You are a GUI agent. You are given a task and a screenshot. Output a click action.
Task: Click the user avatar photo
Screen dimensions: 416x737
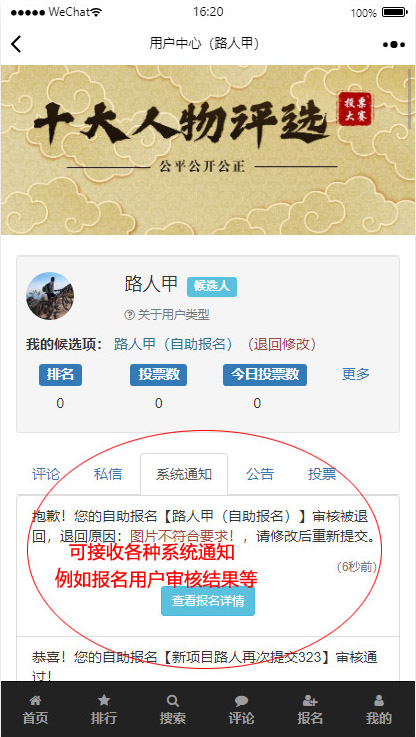pos(50,296)
